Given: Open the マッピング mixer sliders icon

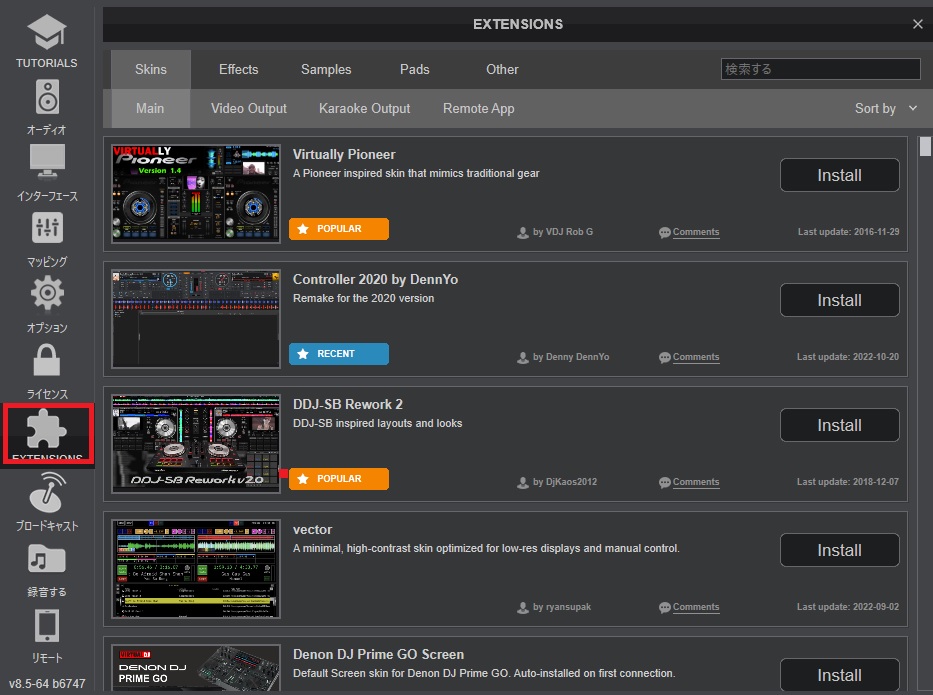Looking at the screenshot, I should pos(47,227).
